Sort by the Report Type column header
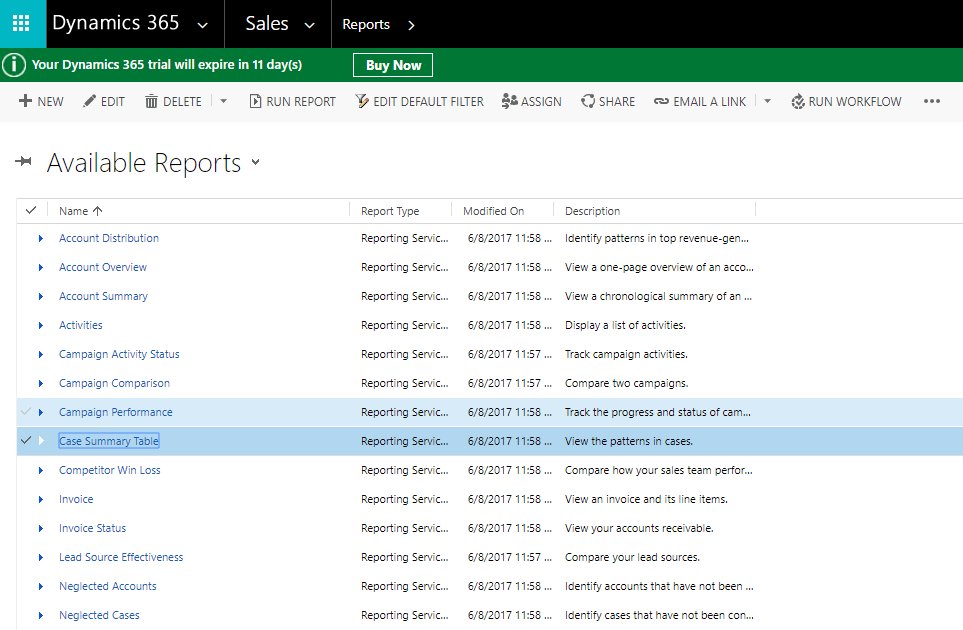 tap(390, 211)
